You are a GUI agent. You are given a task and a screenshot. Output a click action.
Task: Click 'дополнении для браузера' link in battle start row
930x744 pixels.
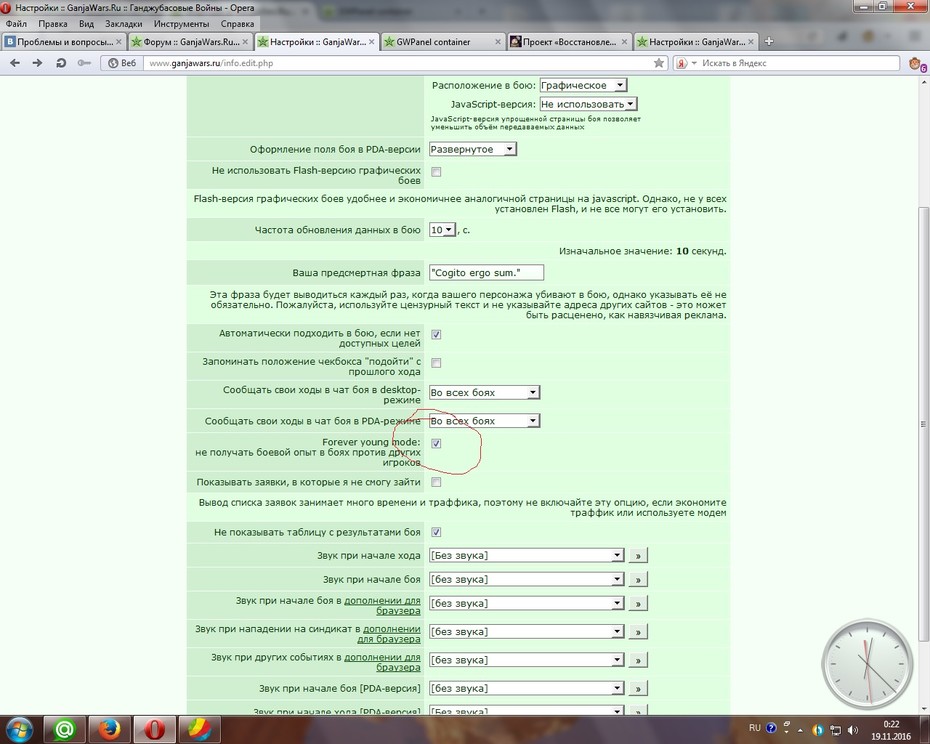[x=383, y=605]
